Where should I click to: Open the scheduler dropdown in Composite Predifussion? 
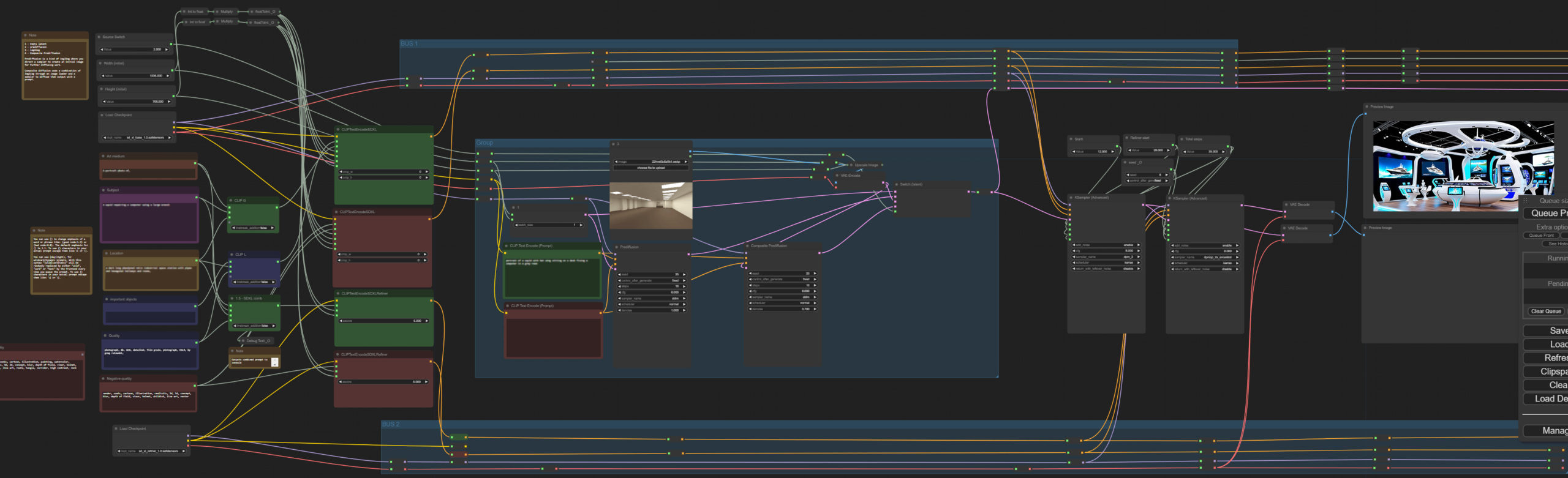783,303
